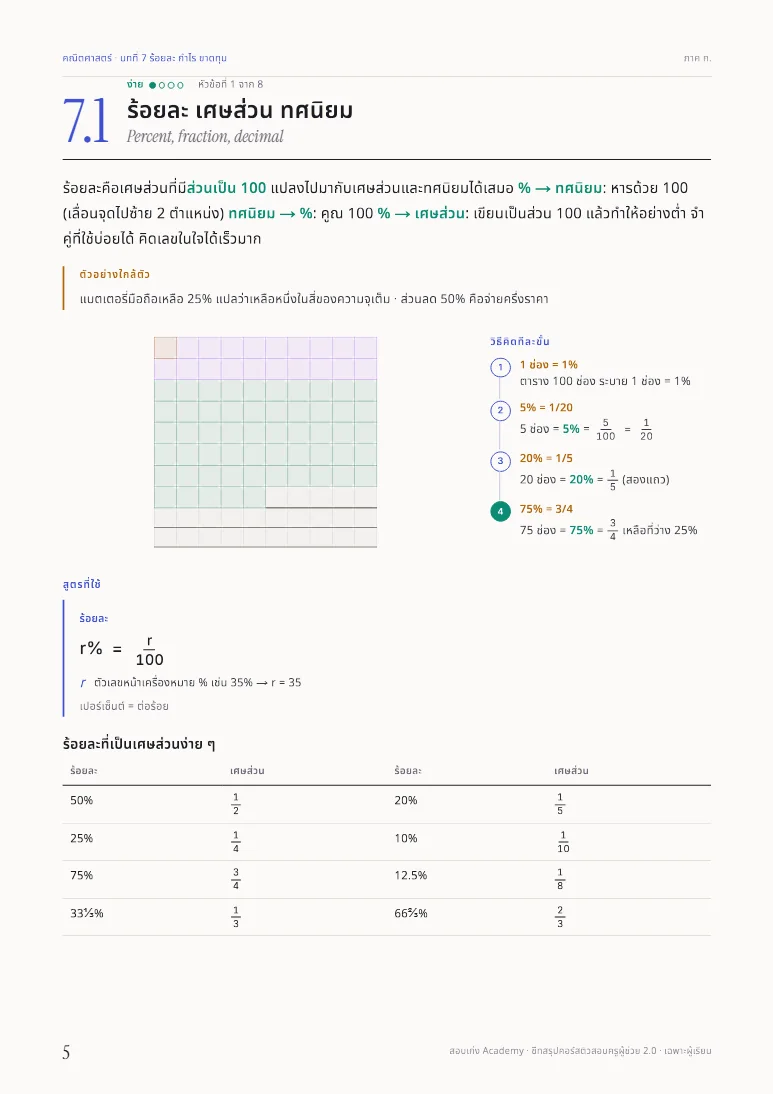Select the 12.5% table cell

(410, 875)
